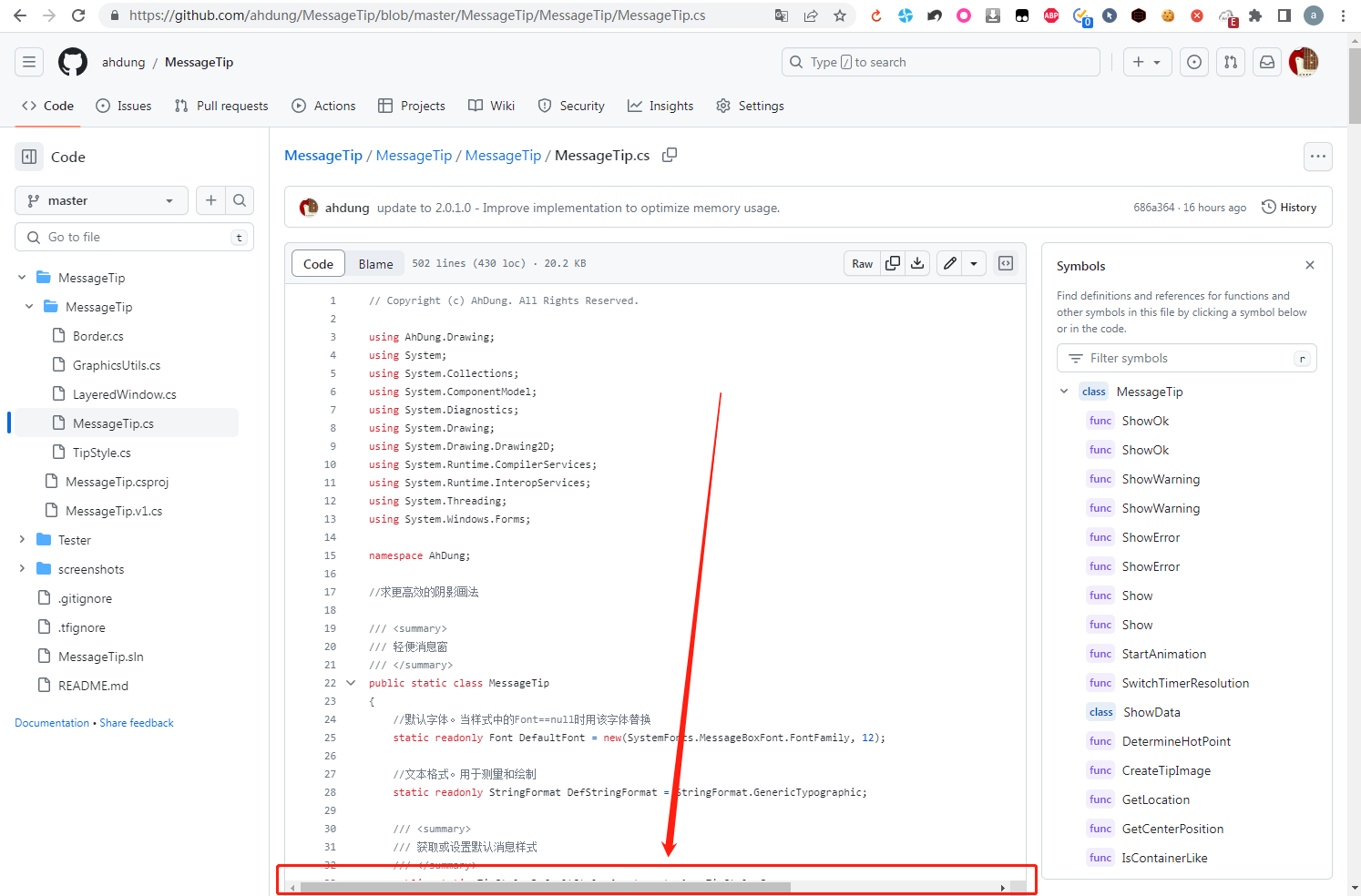Click the Raw button
This screenshot has height=896, width=1361.
point(862,262)
